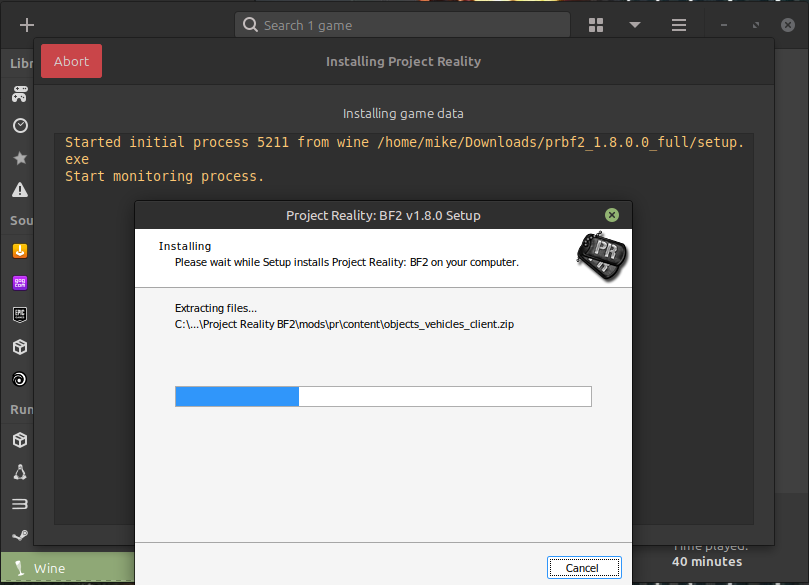Click the objects_vehicles_client.zip path text
Screen dimensions: 809x585
click(x=344, y=324)
